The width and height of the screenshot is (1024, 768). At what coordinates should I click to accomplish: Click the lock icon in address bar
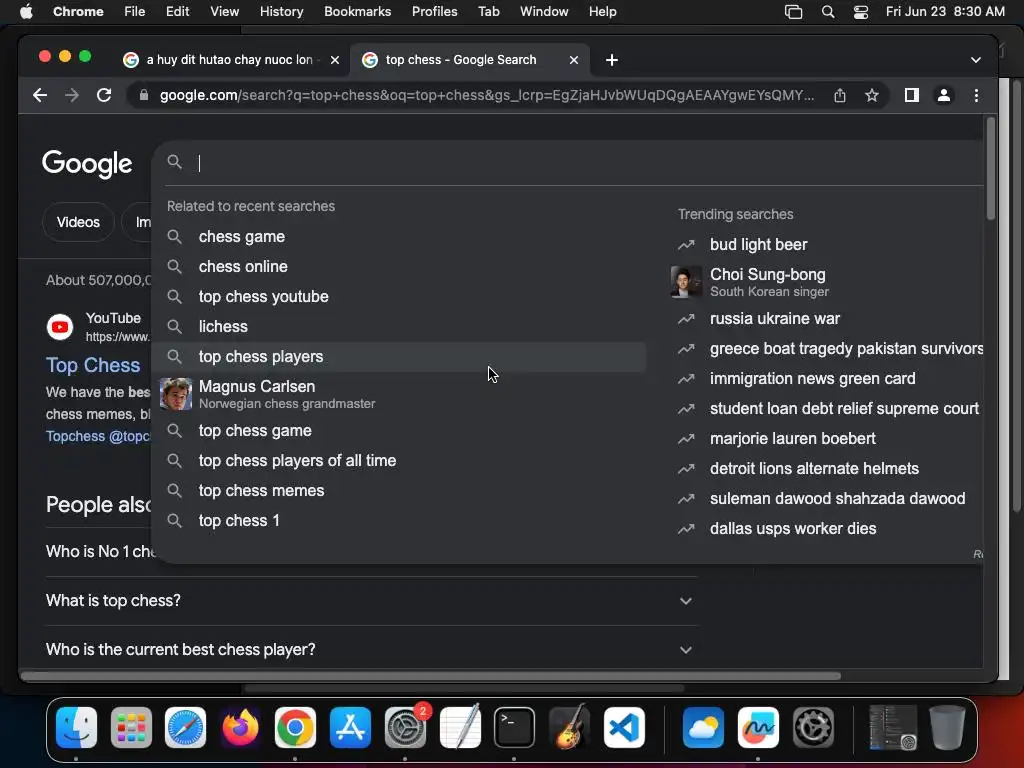pos(144,95)
